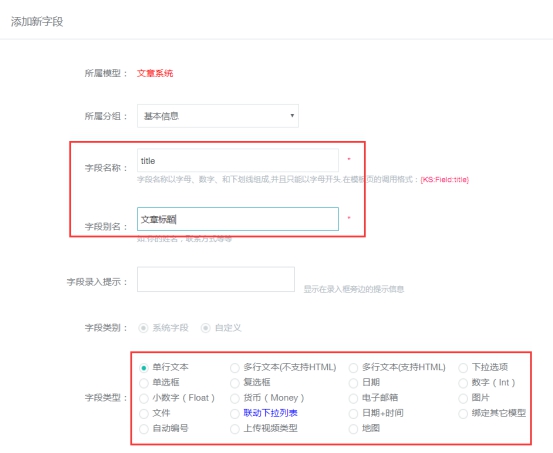Choose the 日期+时间 field type

(x=353, y=413)
